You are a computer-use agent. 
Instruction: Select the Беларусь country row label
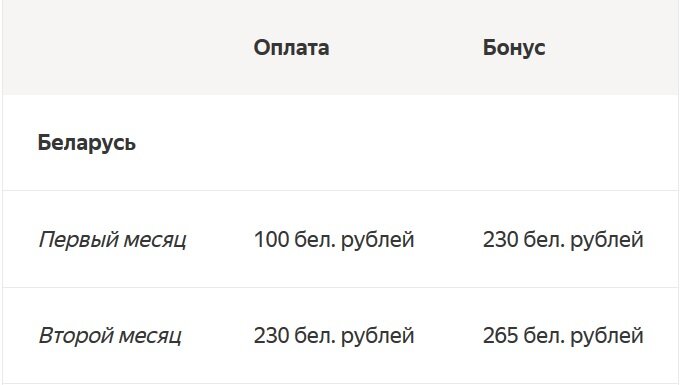point(87,143)
